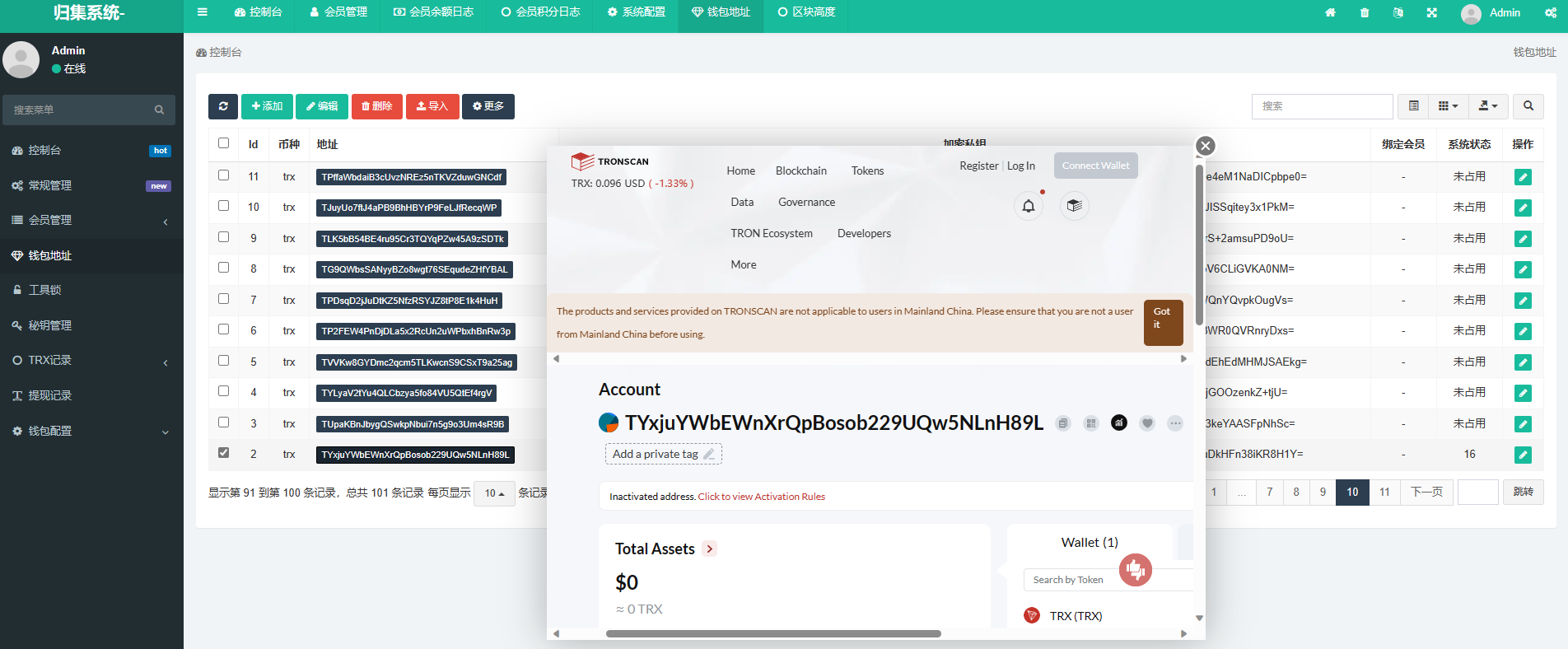Click the refresh icon button in toolbar
This screenshot has height=649, width=1568.
[x=222, y=106]
